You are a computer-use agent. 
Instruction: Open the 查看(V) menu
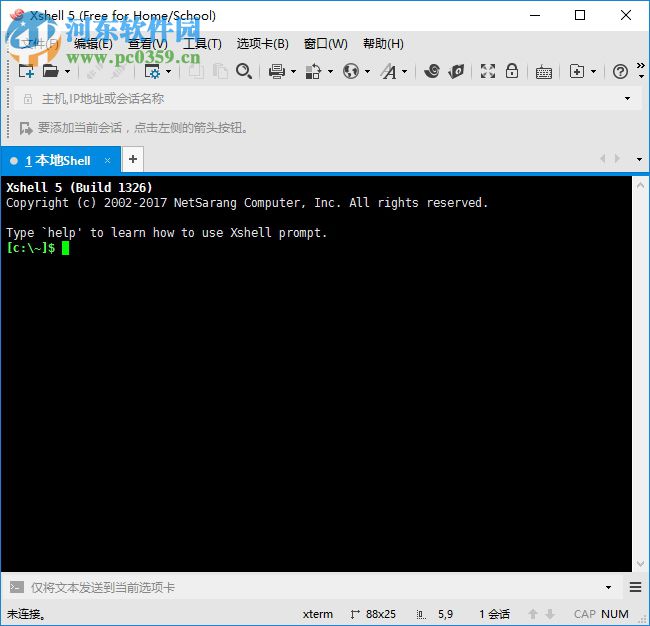pyautogui.click(x=148, y=44)
